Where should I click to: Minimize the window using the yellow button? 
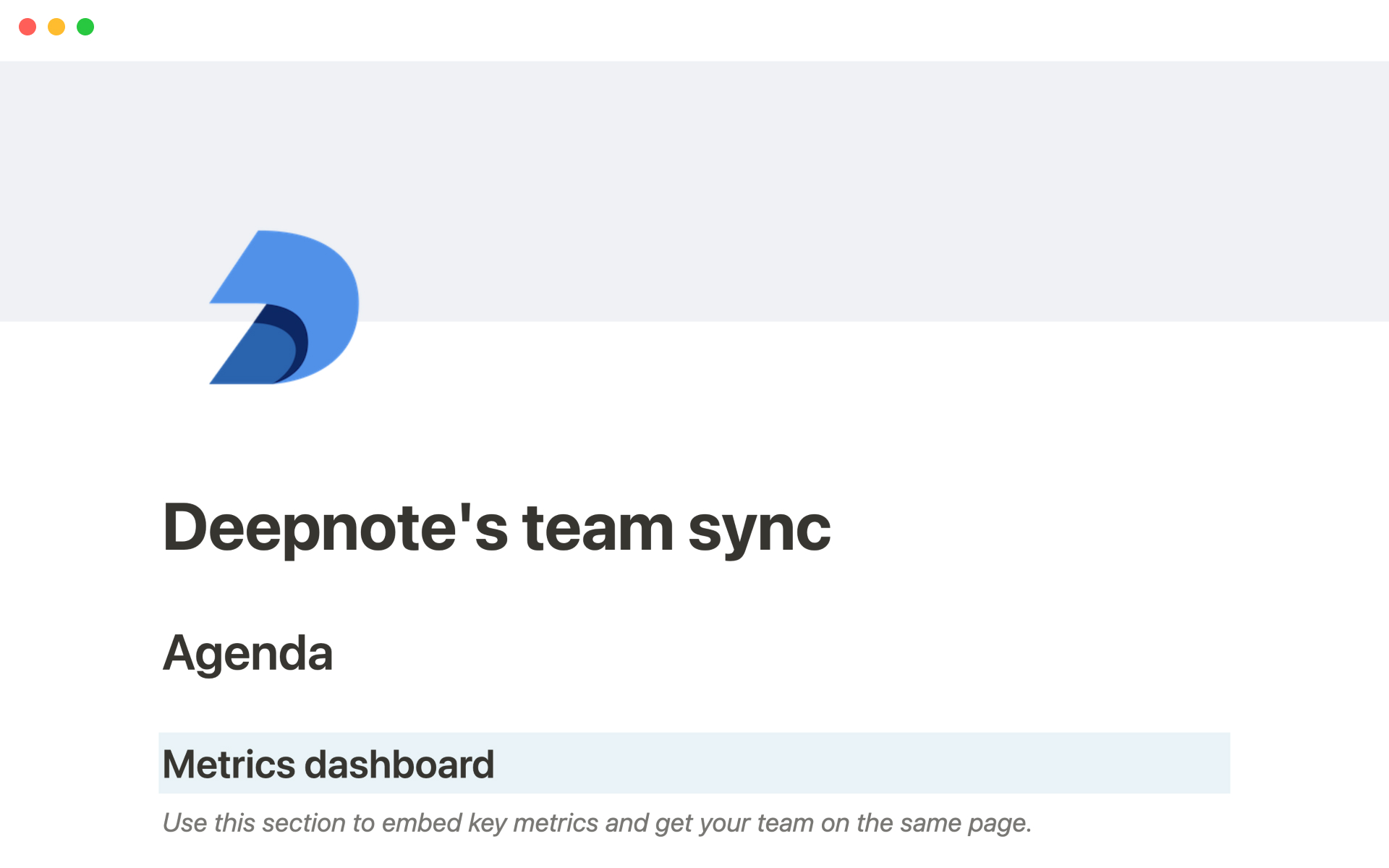pyautogui.click(x=56, y=27)
